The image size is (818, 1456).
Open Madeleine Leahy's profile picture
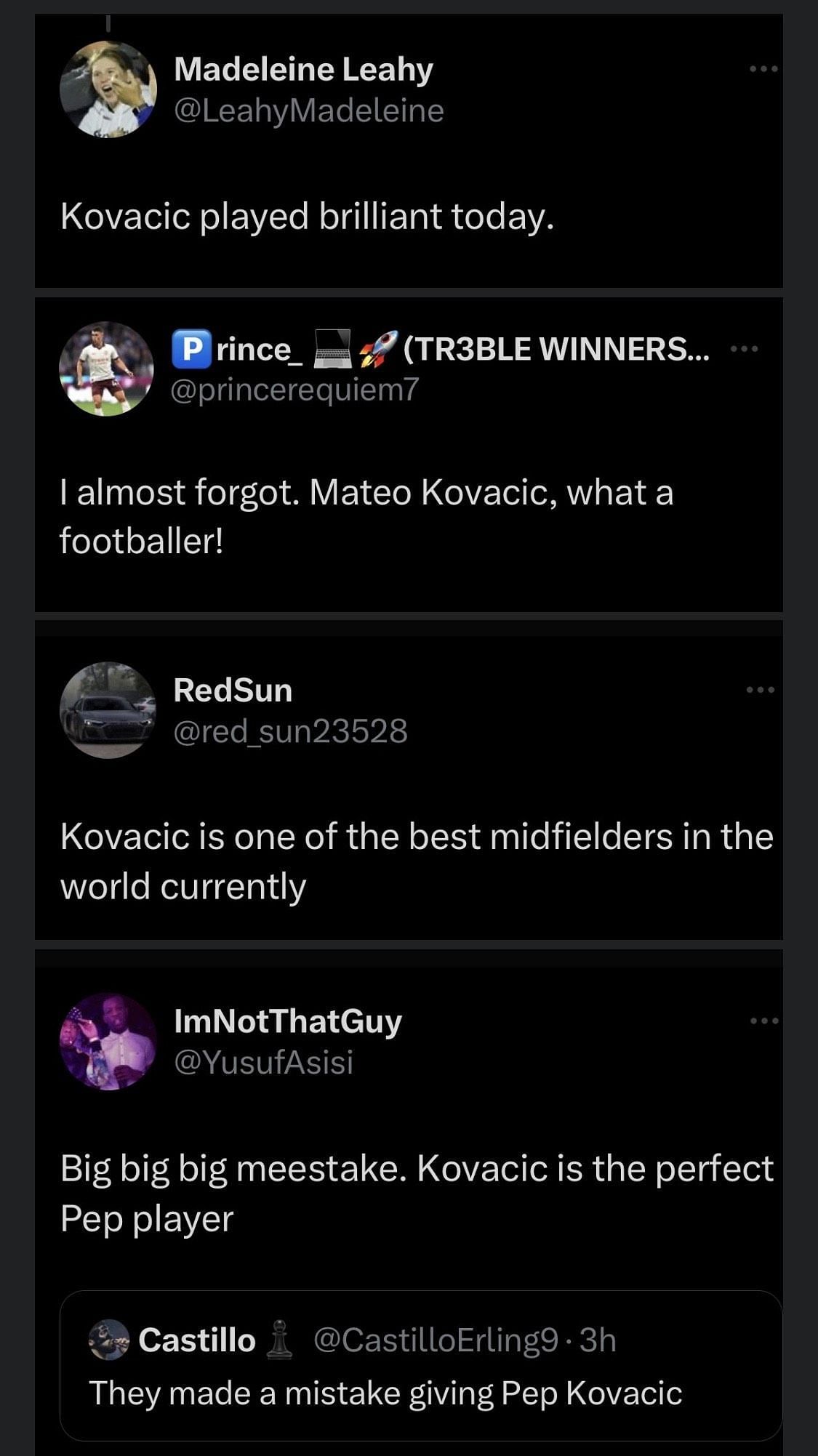(x=108, y=89)
